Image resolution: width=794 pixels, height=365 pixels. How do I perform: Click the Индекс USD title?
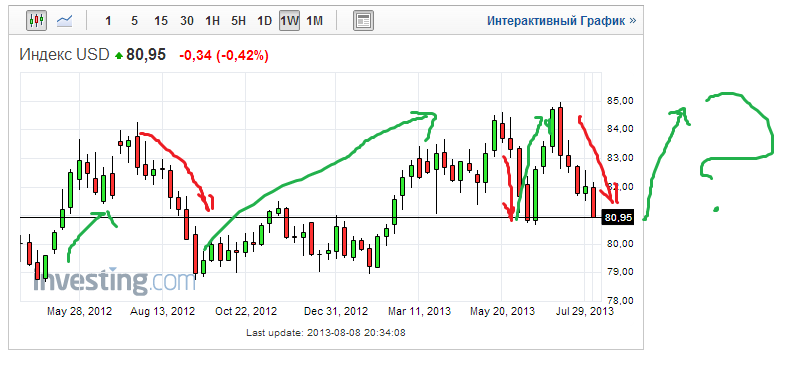(64, 55)
